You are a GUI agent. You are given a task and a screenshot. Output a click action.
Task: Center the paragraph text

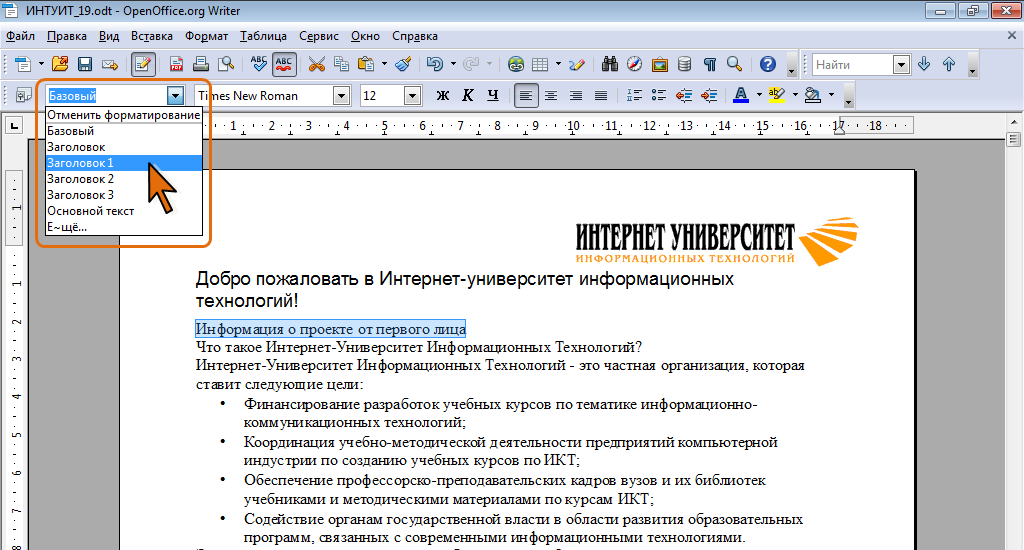click(551, 95)
